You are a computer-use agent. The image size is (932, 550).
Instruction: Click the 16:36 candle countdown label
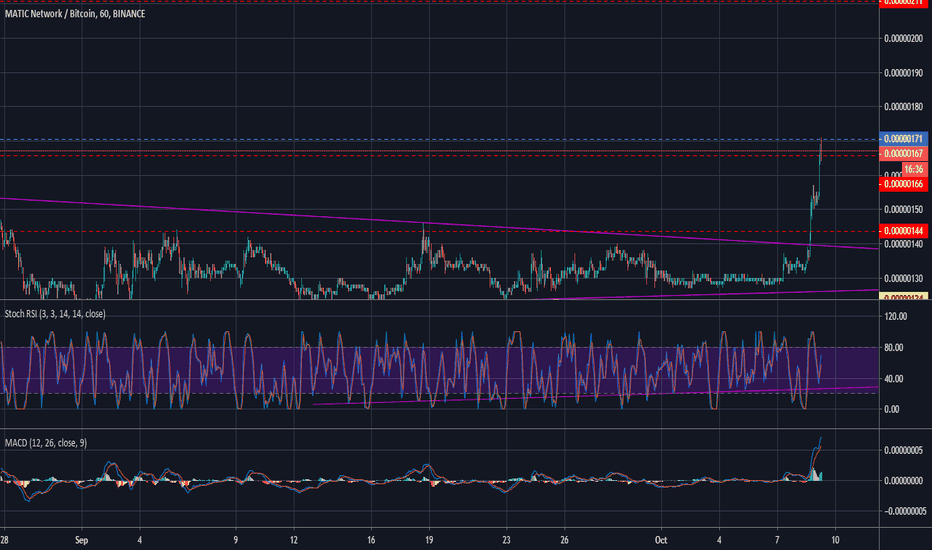pos(914,169)
